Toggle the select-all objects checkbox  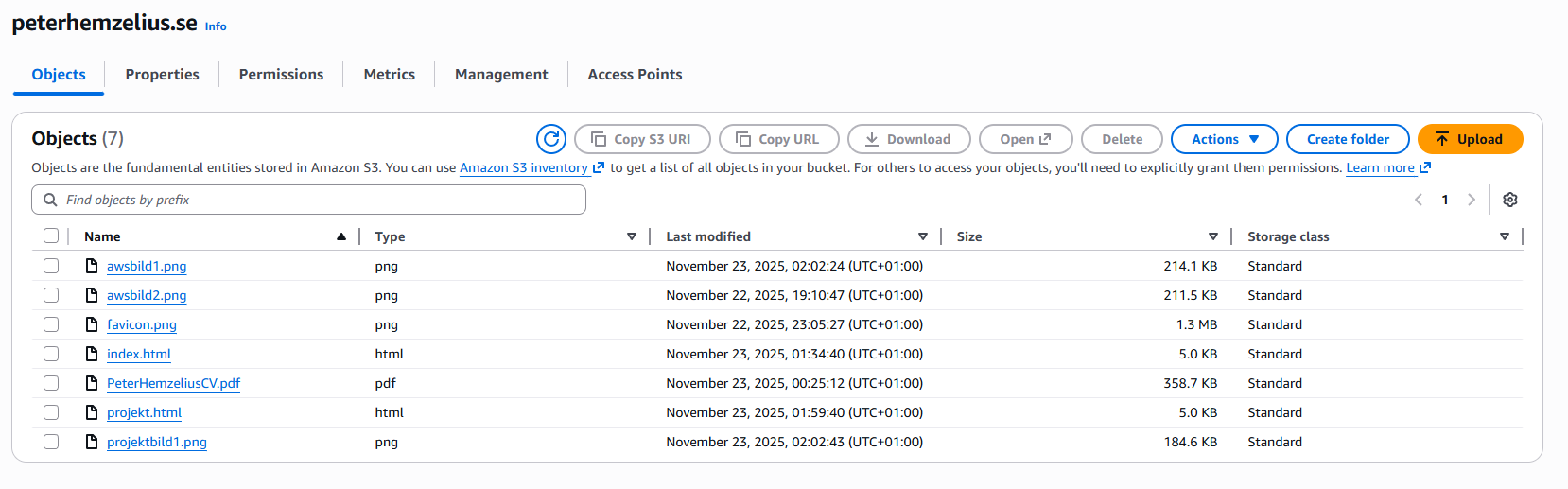[51, 236]
